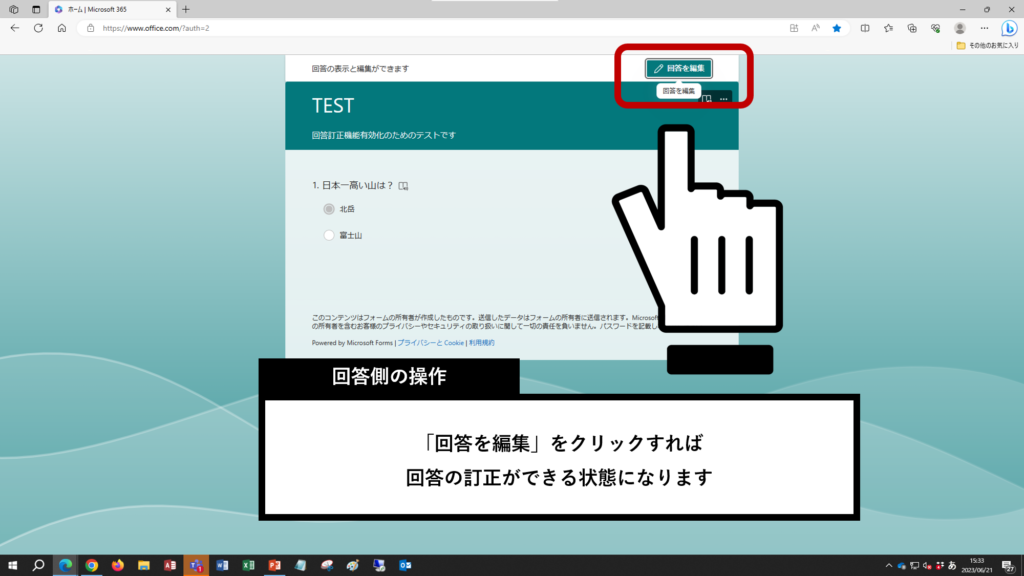Launch Firefox from taskbar
This screenshot has width=1024, height=576.
(x=118, y=566)
